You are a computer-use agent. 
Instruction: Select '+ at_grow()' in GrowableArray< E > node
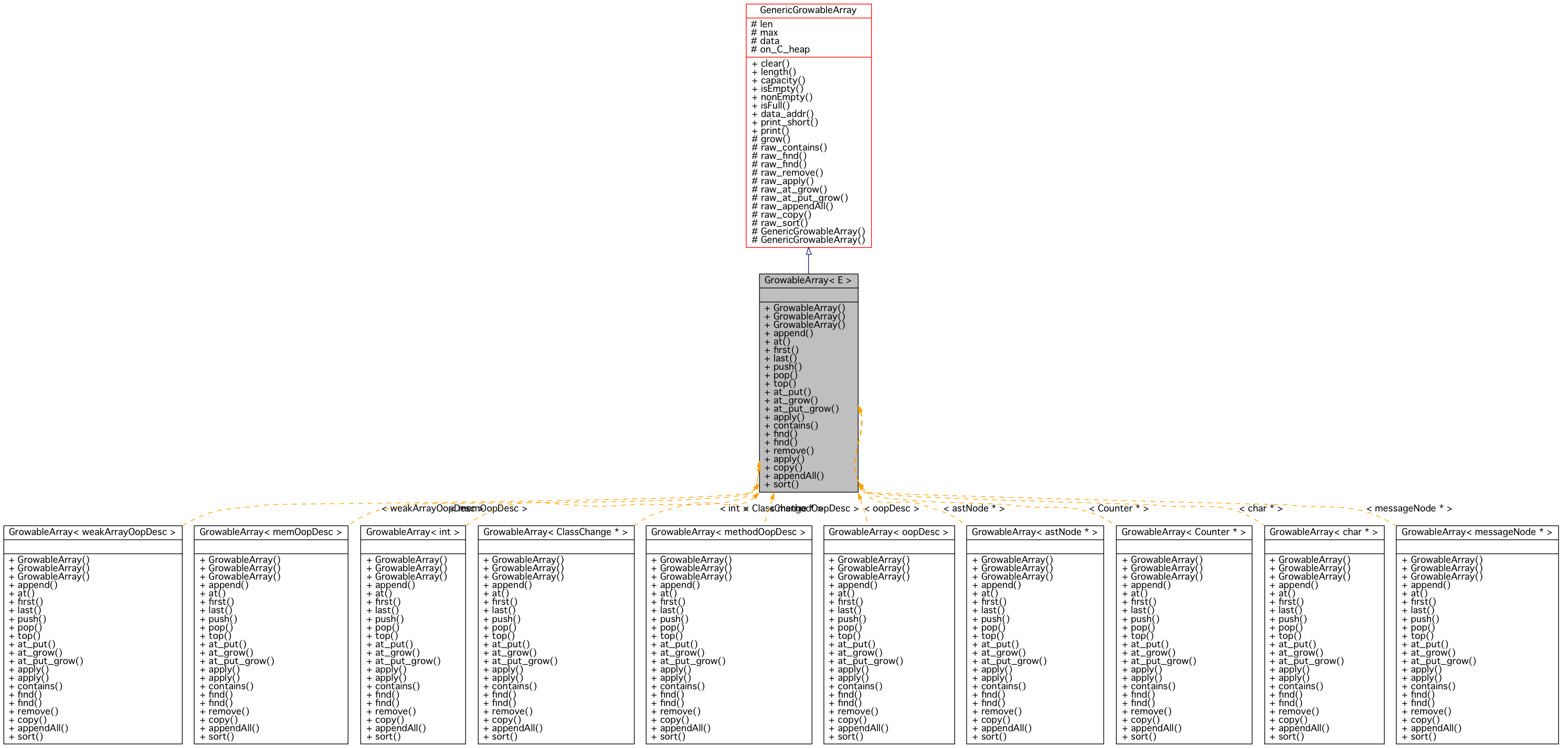point(791,401)
